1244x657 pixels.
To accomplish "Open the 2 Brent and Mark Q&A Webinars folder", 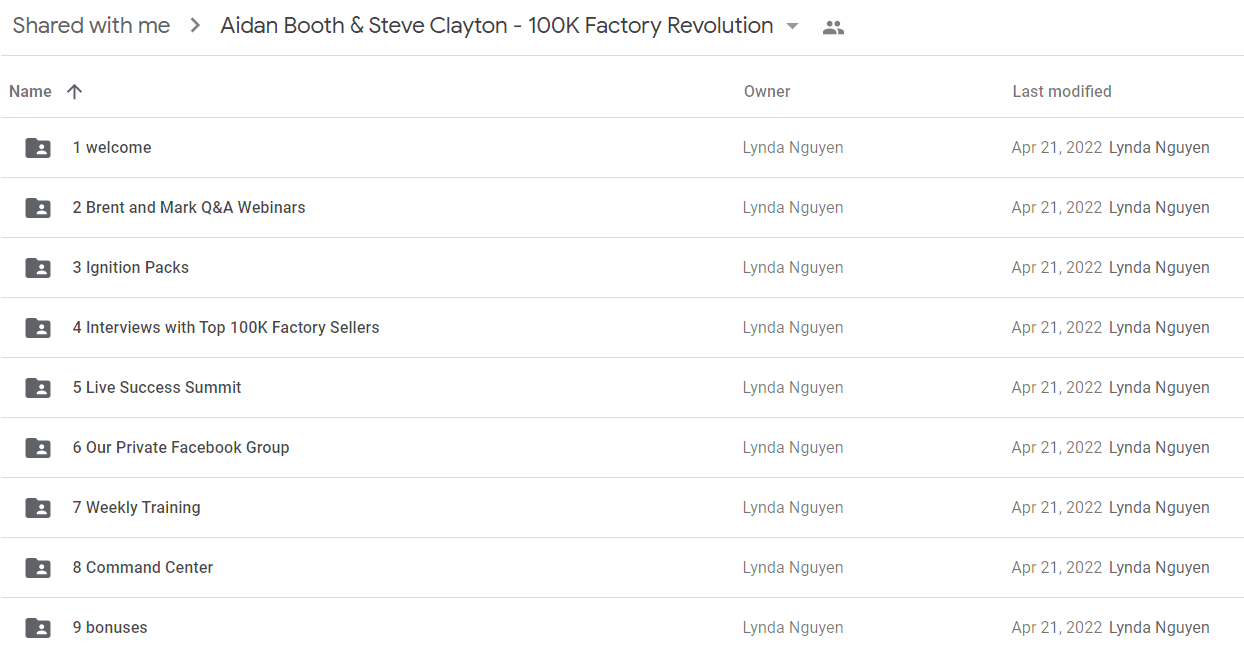I will pos(189,207).
